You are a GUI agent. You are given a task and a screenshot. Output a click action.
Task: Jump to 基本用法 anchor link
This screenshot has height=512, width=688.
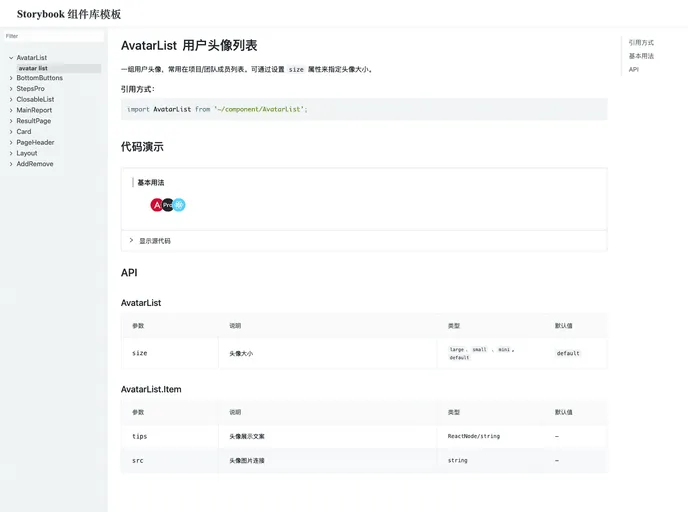tap(641, 56)
